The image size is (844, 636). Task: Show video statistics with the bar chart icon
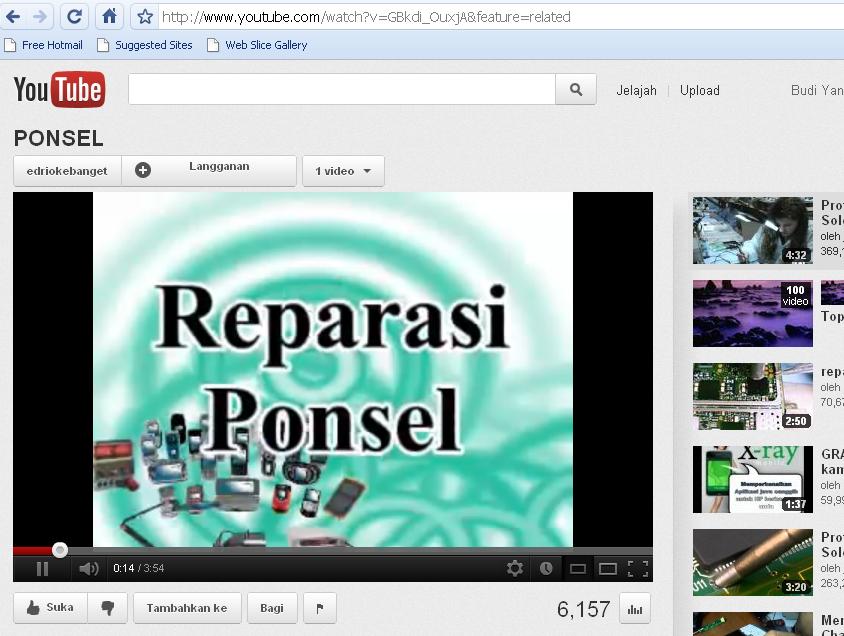click(x=635, y=609)
